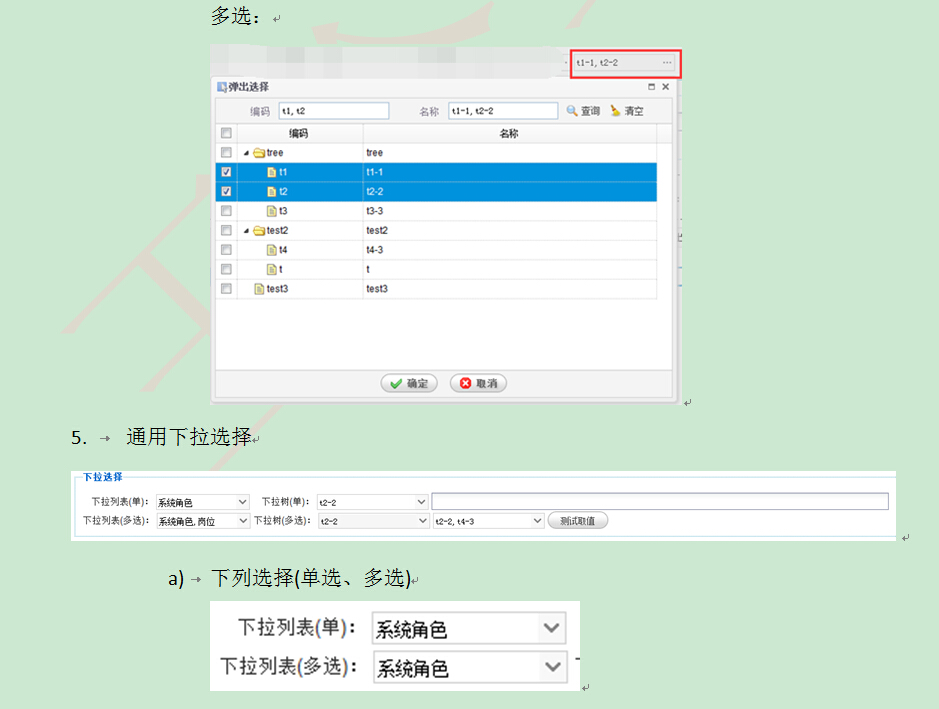Screen dimensions: 939x709
Task: Collapse the tree folder node
Action: 246,153
